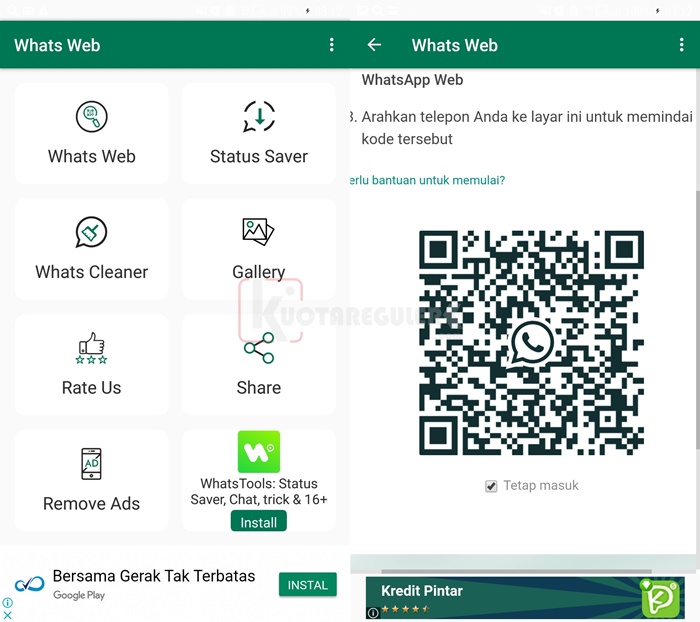Image resolution: width=700 pixels, height=622 pixels.
Task: Tap the WhatsTools green app icon
Action: point(259,451)
